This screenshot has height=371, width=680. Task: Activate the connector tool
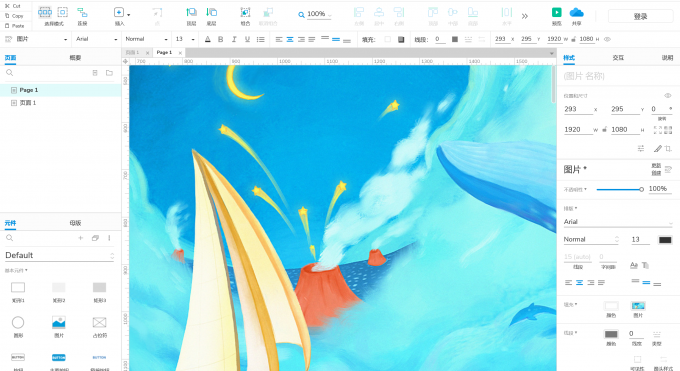(82, 13)
